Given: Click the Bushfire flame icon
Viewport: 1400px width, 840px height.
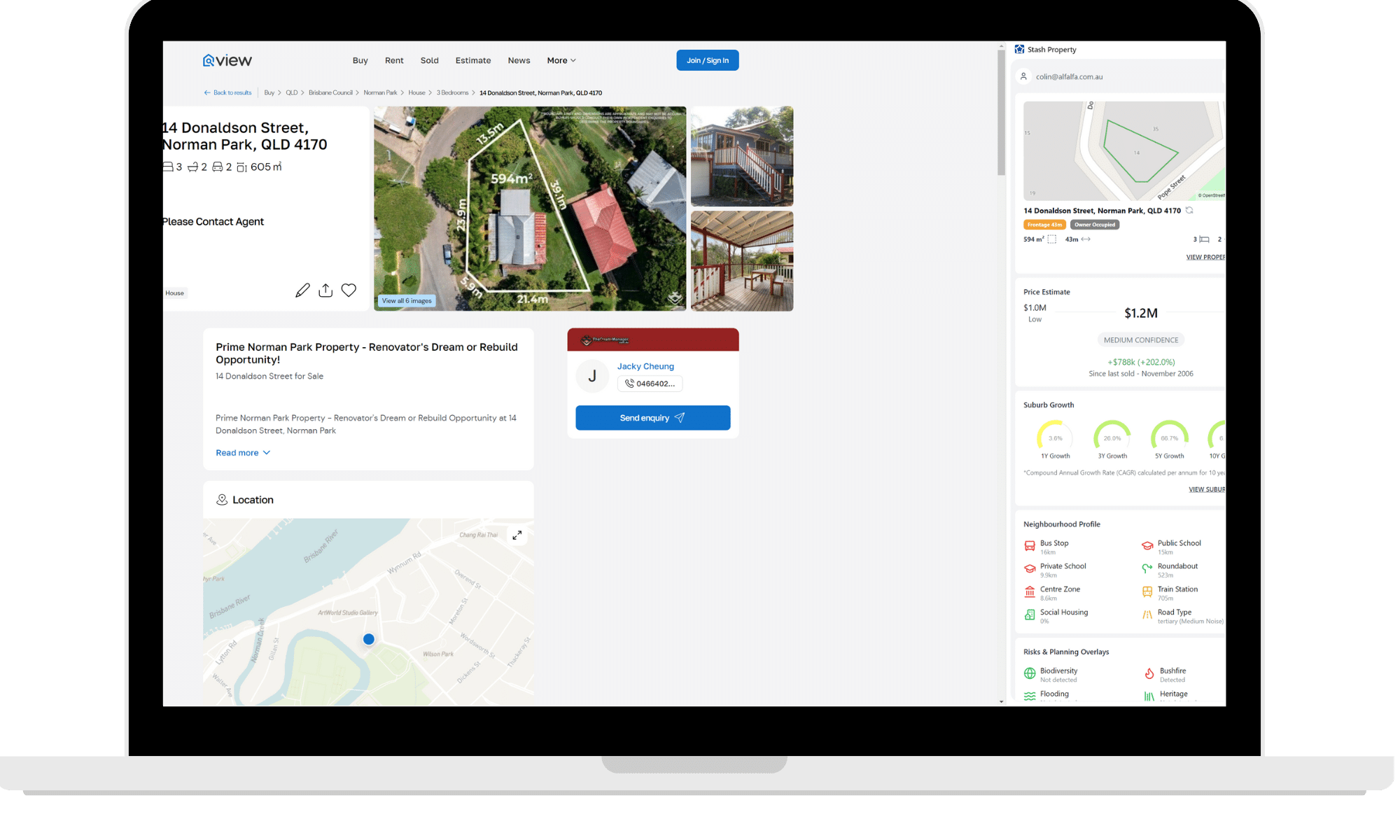Looking at the screenshot, I should (x=1149, y=673).
